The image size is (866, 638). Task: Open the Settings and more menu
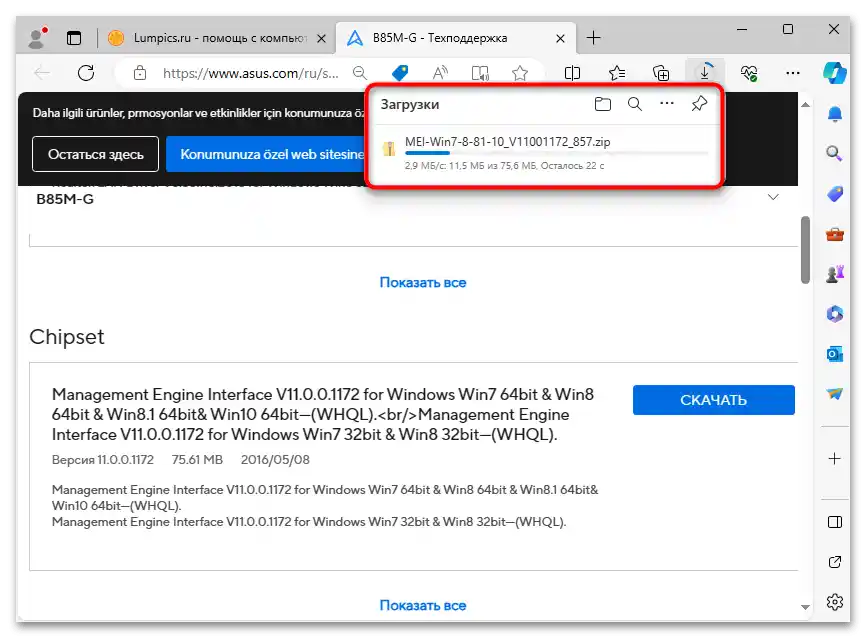coord(793,72)
